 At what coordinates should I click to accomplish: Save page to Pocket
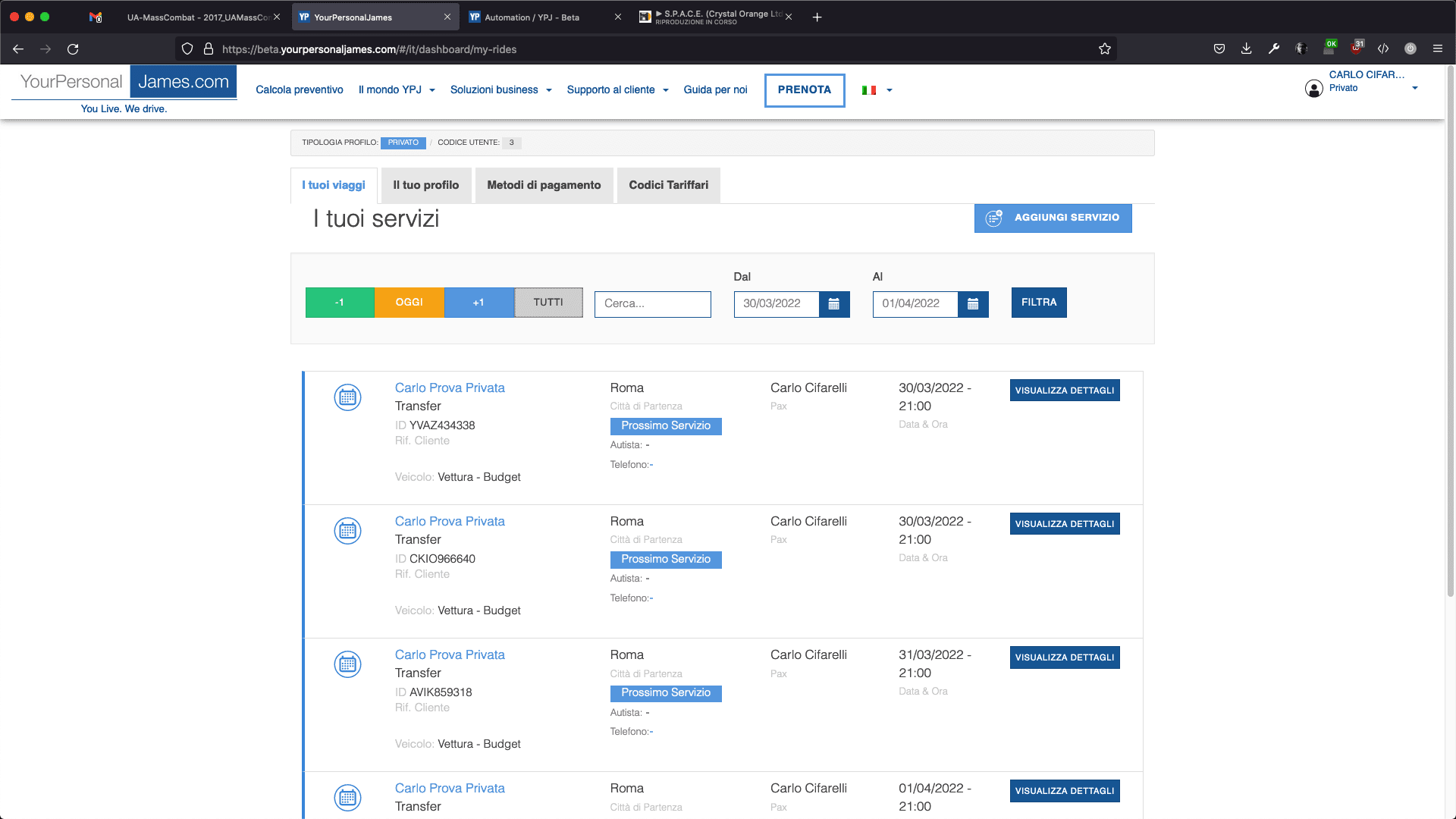tap(1219, 49)
